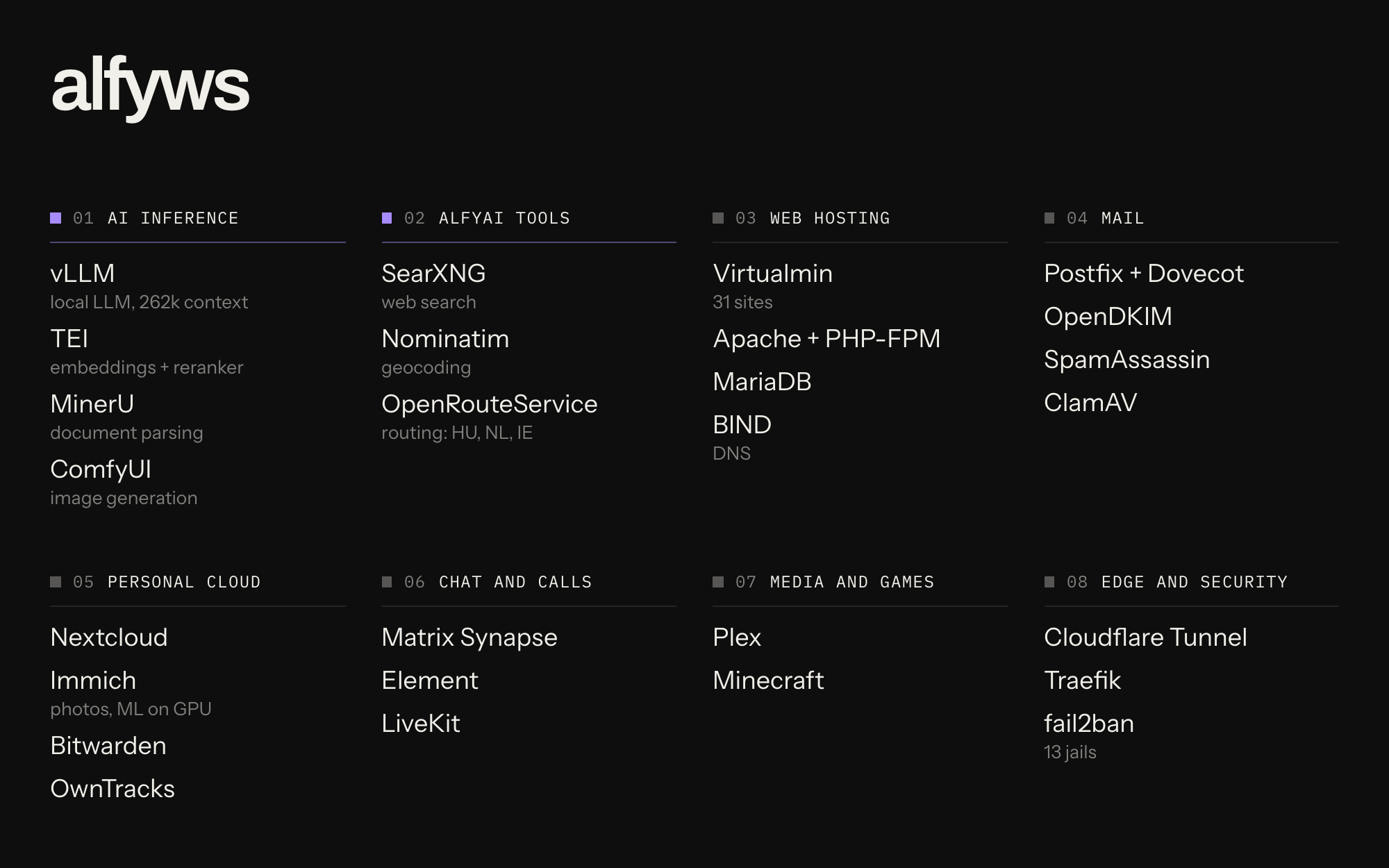
Task: Click the gray square beside WEB HOSTING
Action: click(718, 218)
